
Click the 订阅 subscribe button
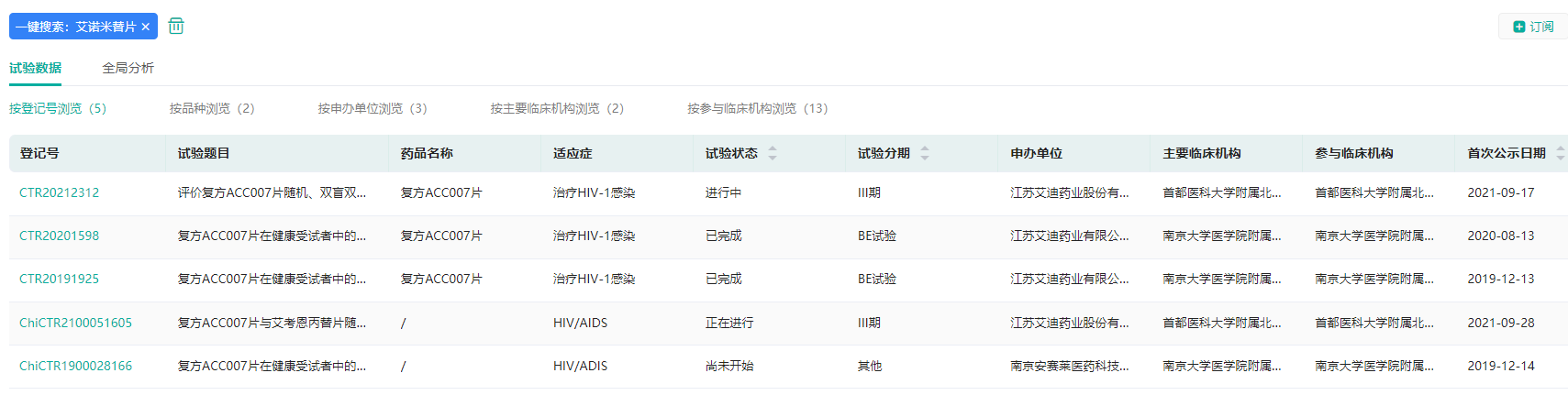[1533, 27]
